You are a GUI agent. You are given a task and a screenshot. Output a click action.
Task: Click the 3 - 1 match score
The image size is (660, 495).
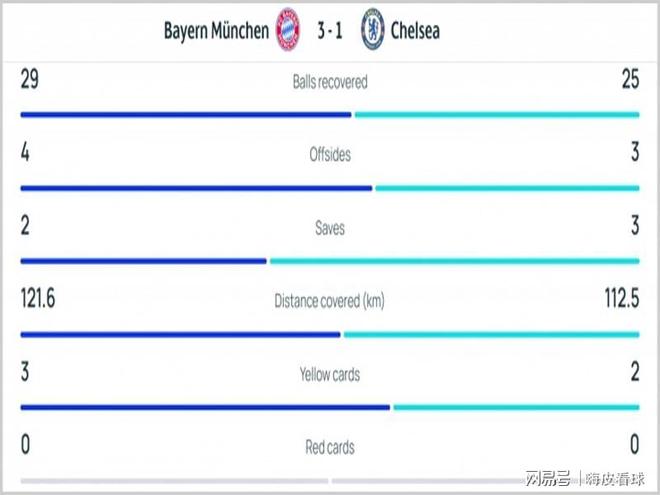tap(330, 30)
